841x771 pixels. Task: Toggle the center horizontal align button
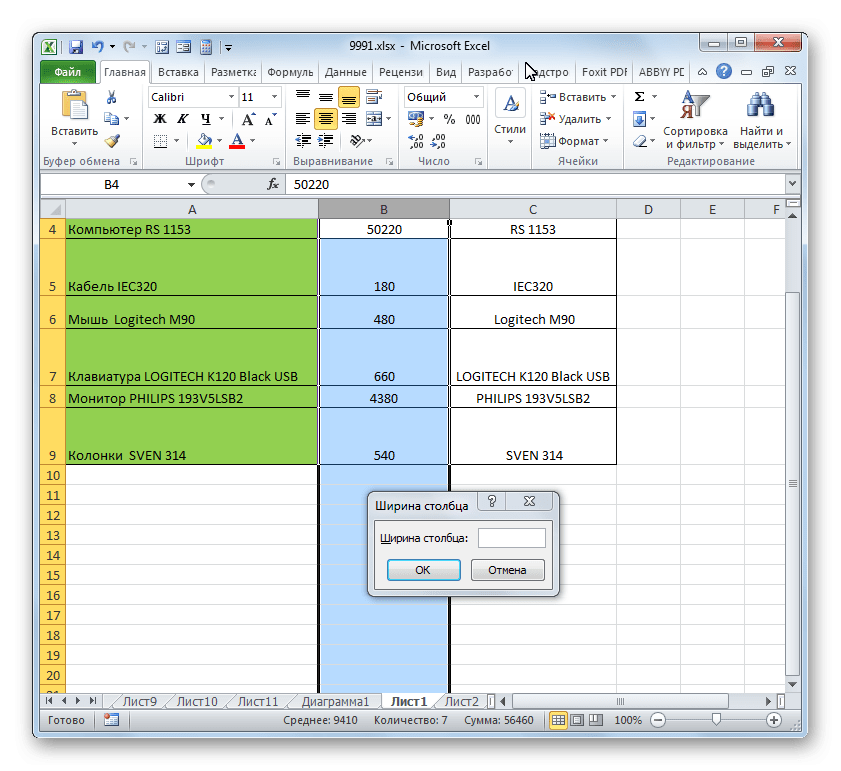click(x=326, y=119)
